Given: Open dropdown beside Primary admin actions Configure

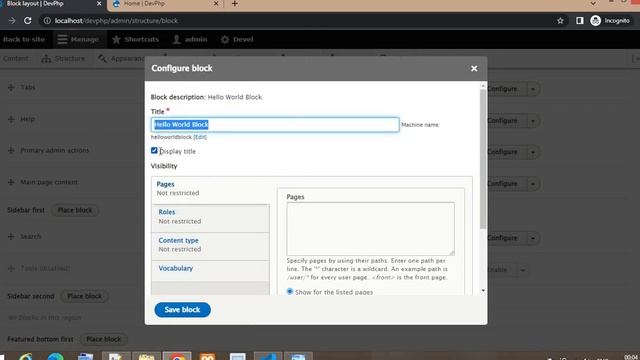Looking at the screenshot, I should pyautogui.click(x=533, y=152).
